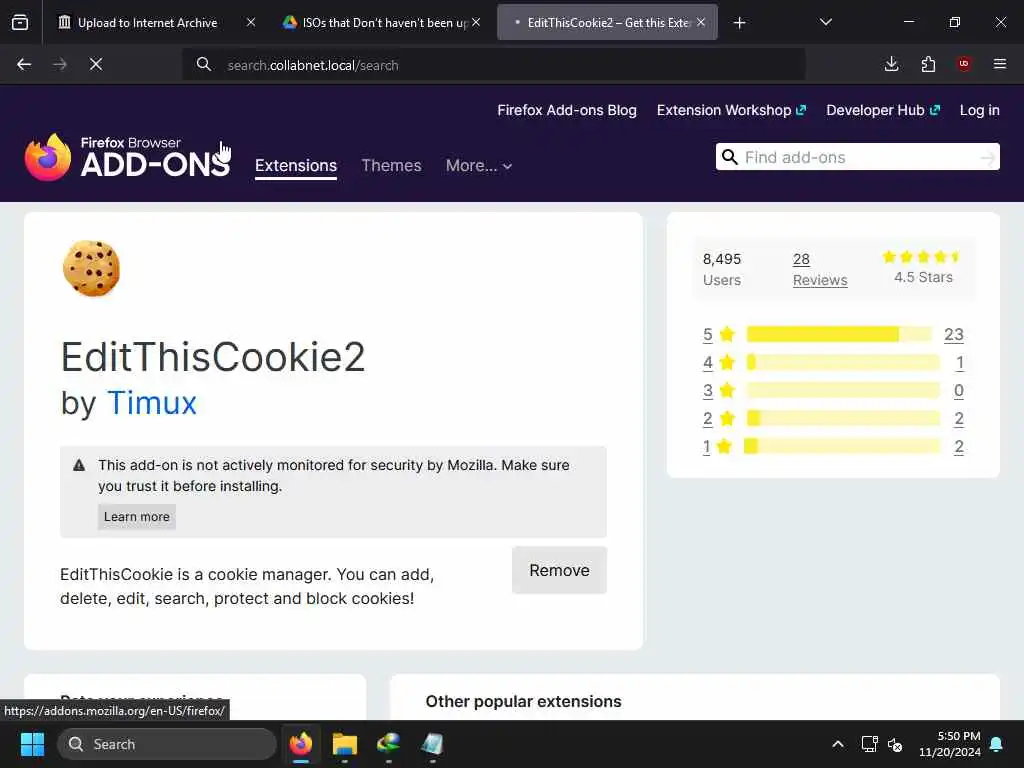Open the Extensions section
Image resolution: width=1024 pixels, height=768 pixels.
[x=296, y=165]
